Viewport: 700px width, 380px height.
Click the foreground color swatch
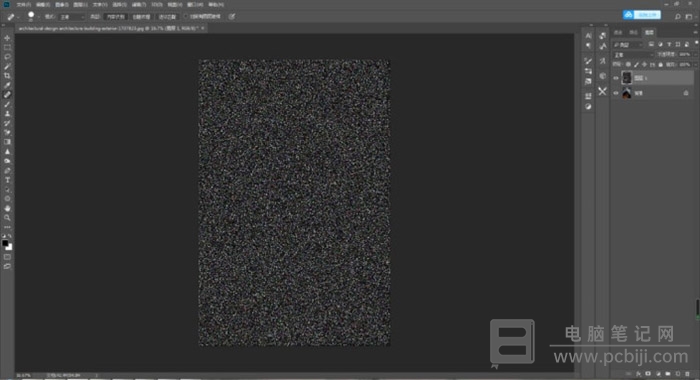5,243
